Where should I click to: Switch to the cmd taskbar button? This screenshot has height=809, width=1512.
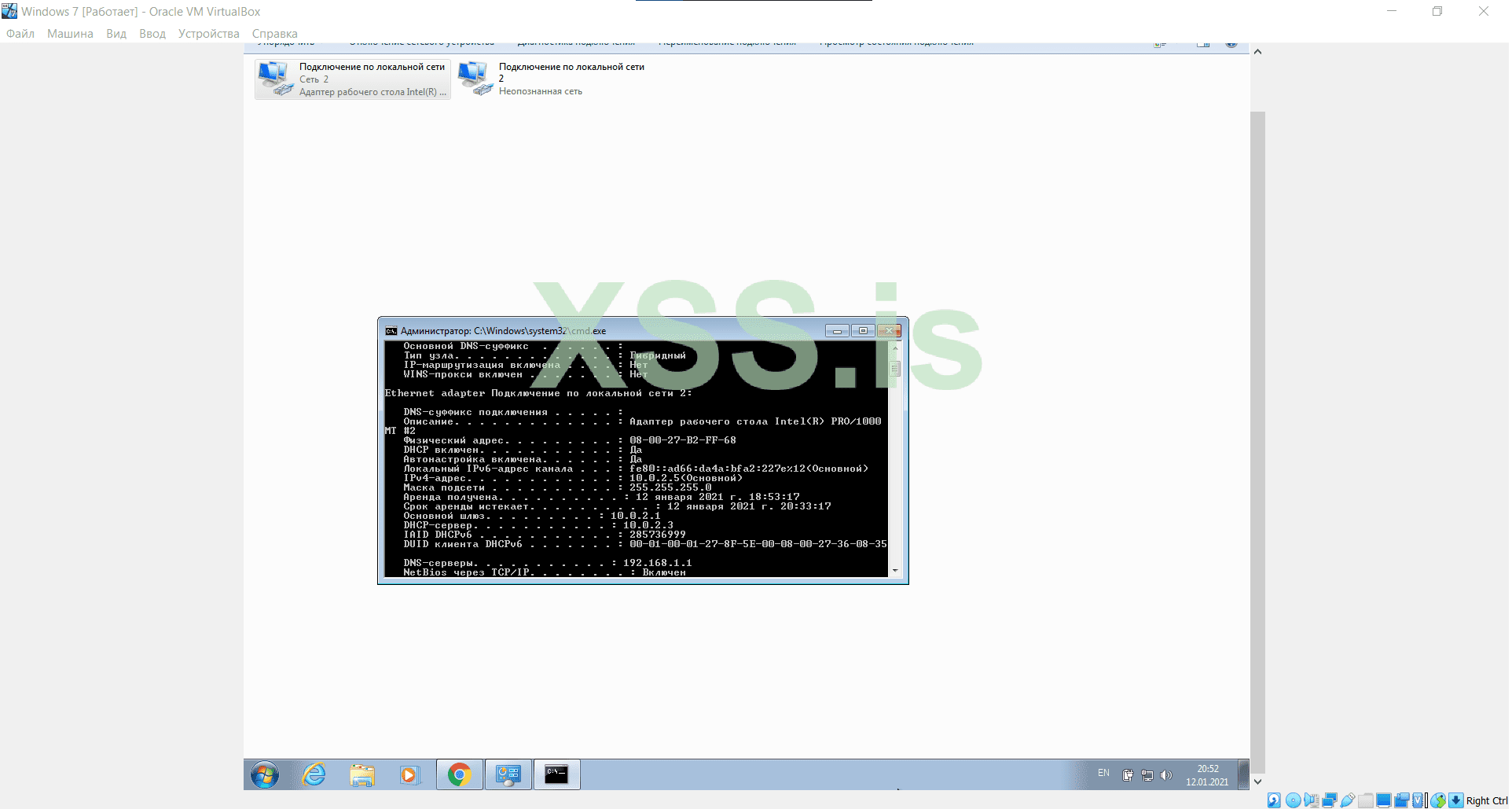point(556,774)
